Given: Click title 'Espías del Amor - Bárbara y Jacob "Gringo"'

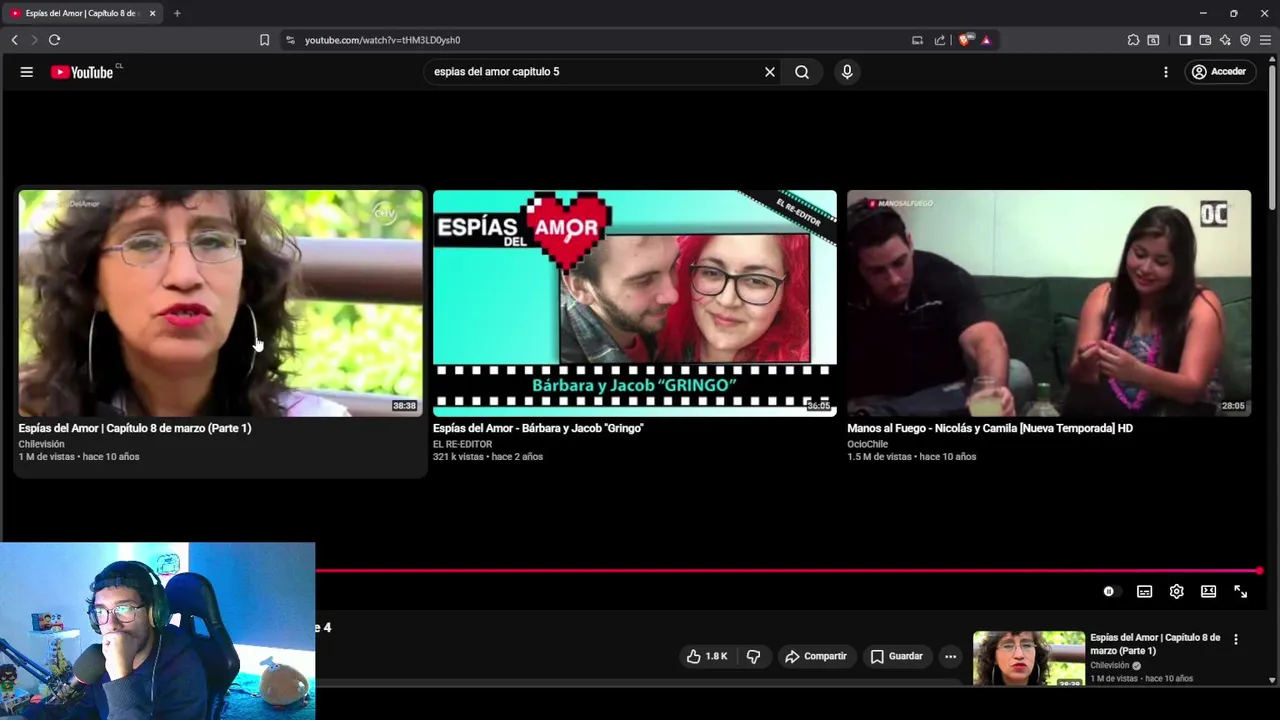Looking at the screenshot, I should tap(538, 428).
